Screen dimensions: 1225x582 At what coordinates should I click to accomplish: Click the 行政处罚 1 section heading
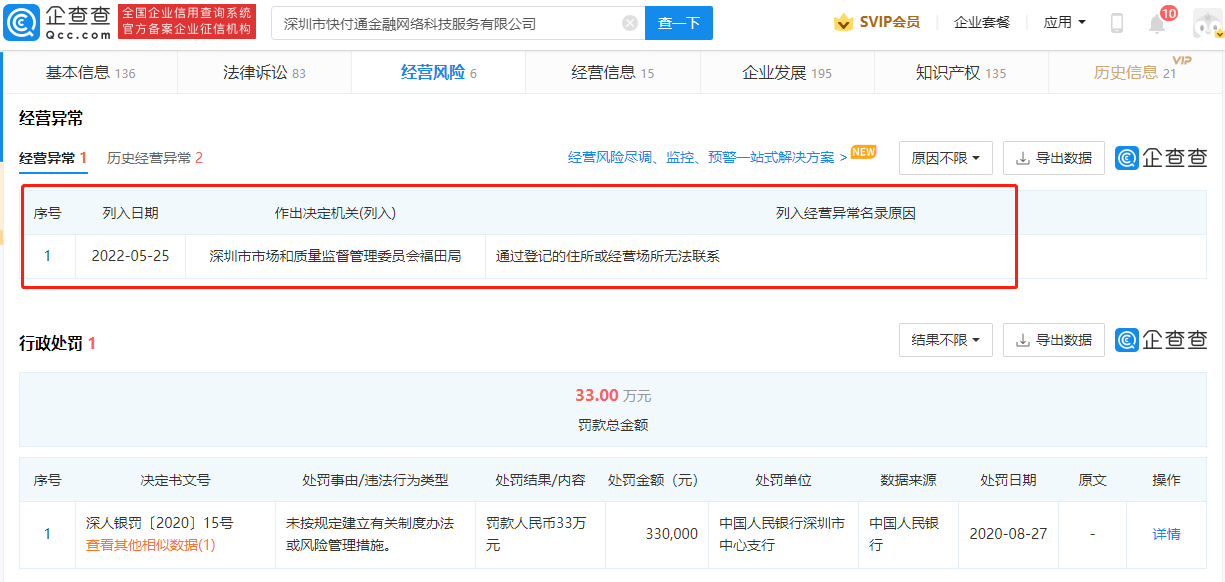(58, 343)
